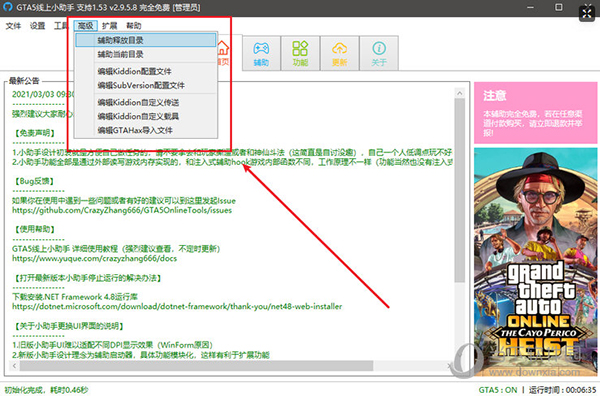
Task: Switch to the 更新 cloud upload tab
Action: [x=339, y=54]
